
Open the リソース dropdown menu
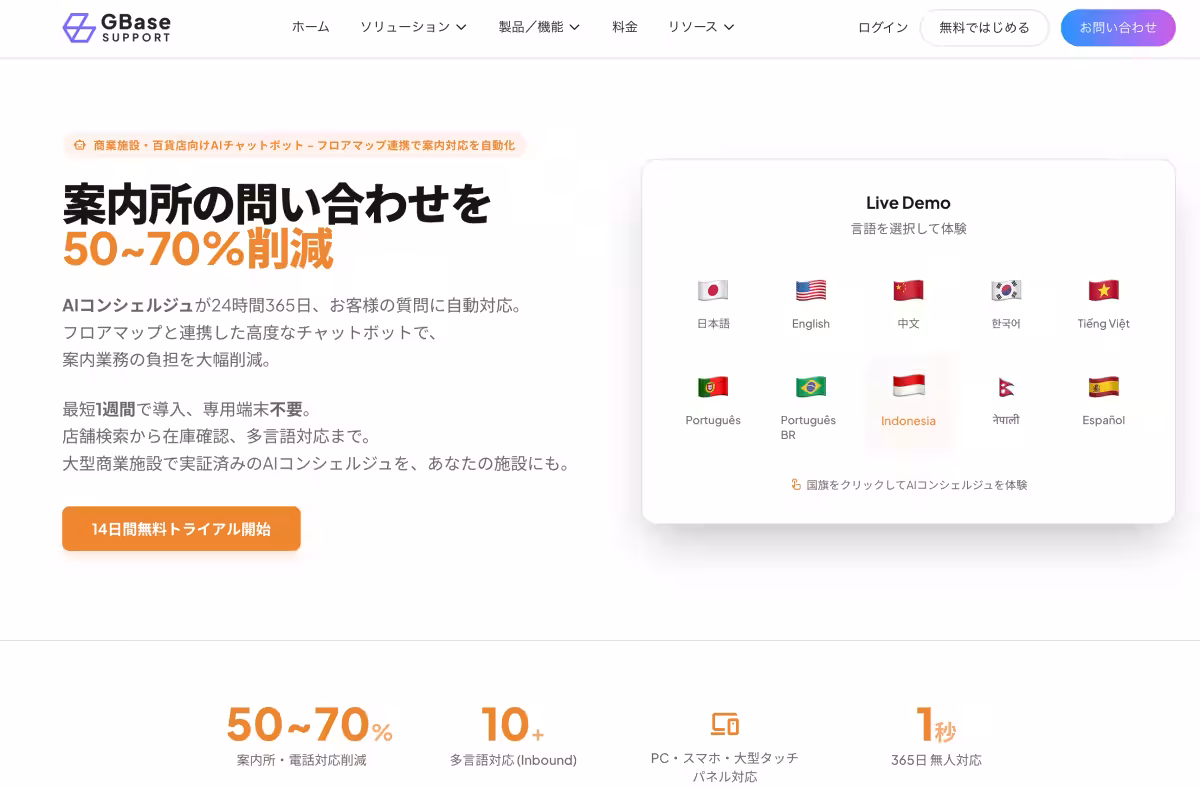tap(701, 27)
